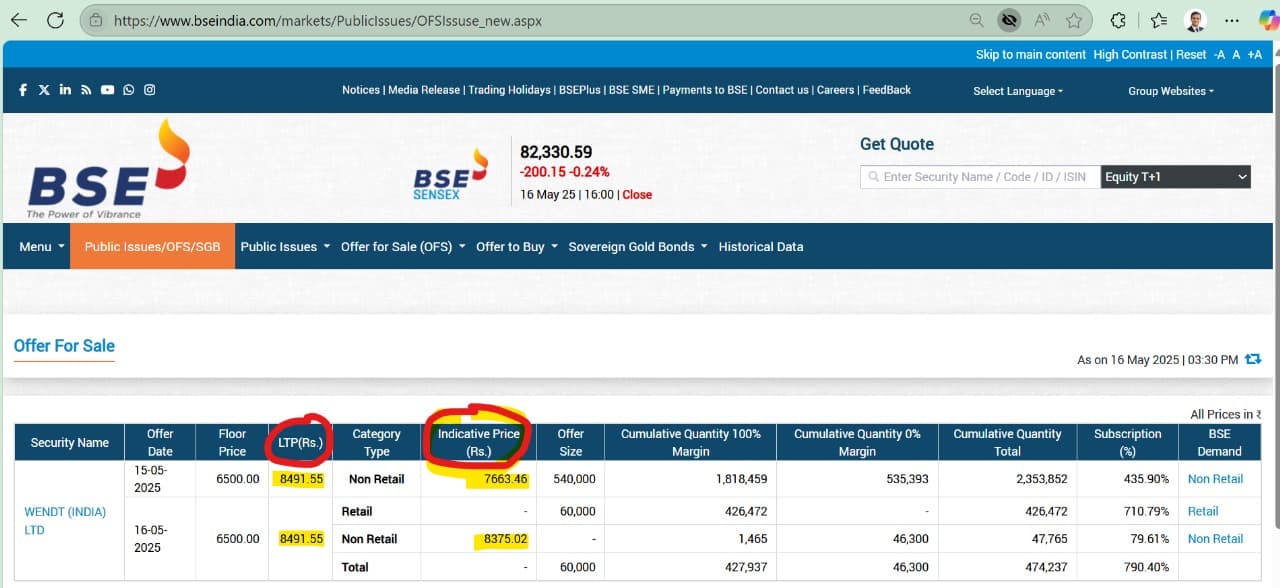This screenshot has width=1280, height=588.
Task: Open the RSS feed icon
Action: pyautogui.click(x=86, y=90)
